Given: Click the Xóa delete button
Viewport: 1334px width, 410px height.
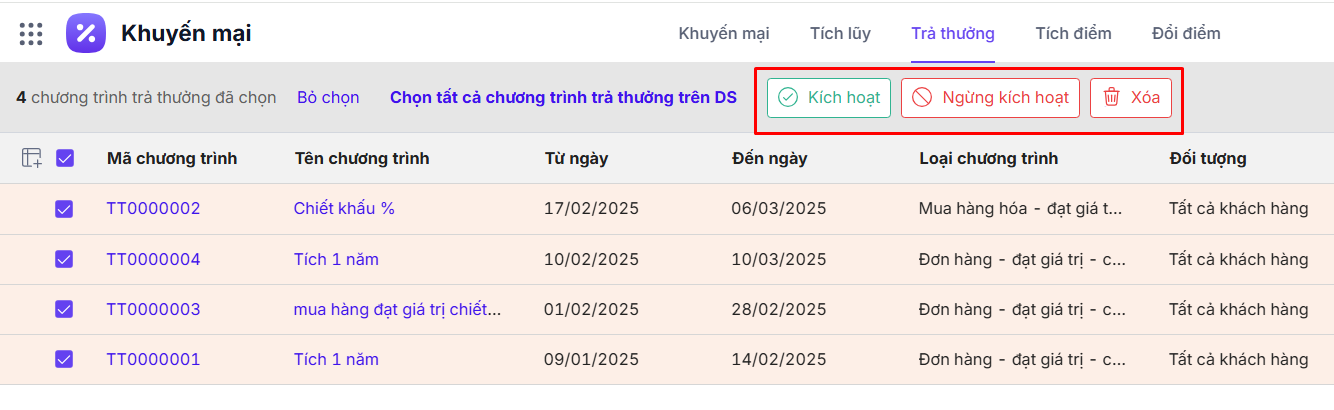Looking at the screenshot, I should pyautogui.click(x=1130, y=98).
